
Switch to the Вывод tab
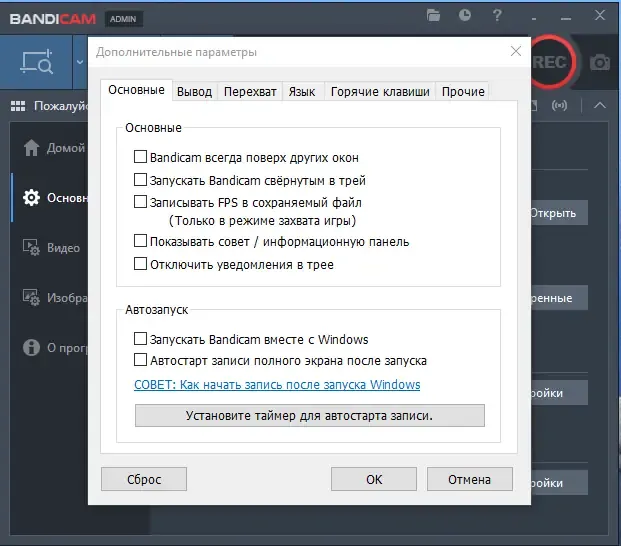tap(194, 91)
